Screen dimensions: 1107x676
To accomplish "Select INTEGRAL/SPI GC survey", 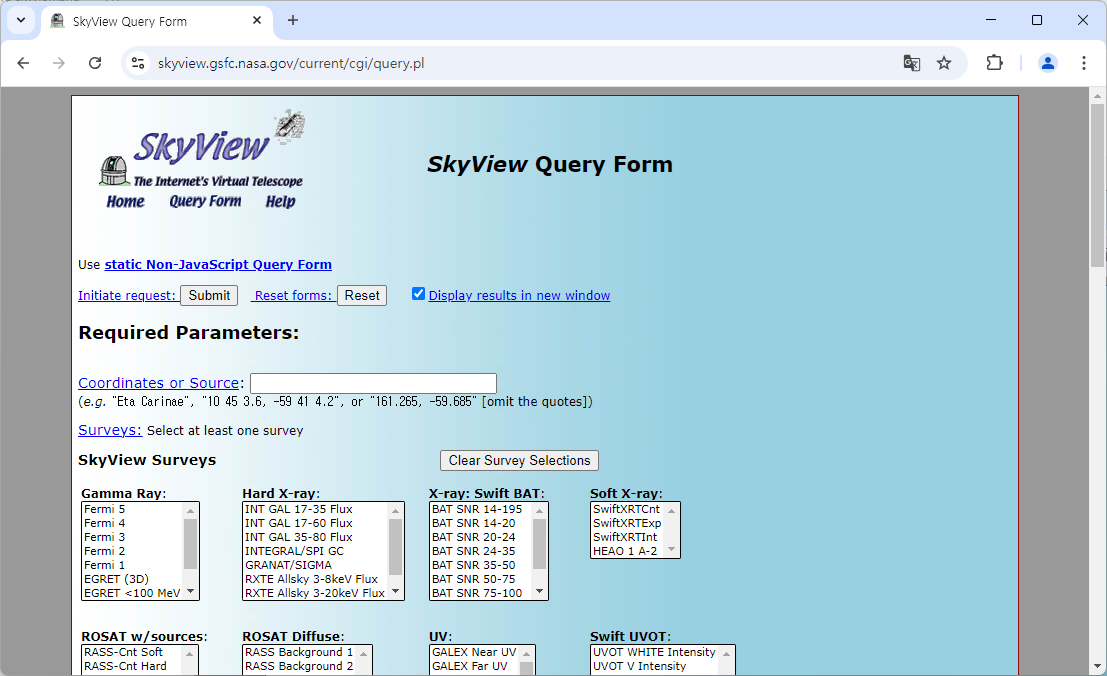I will [316, 551].
